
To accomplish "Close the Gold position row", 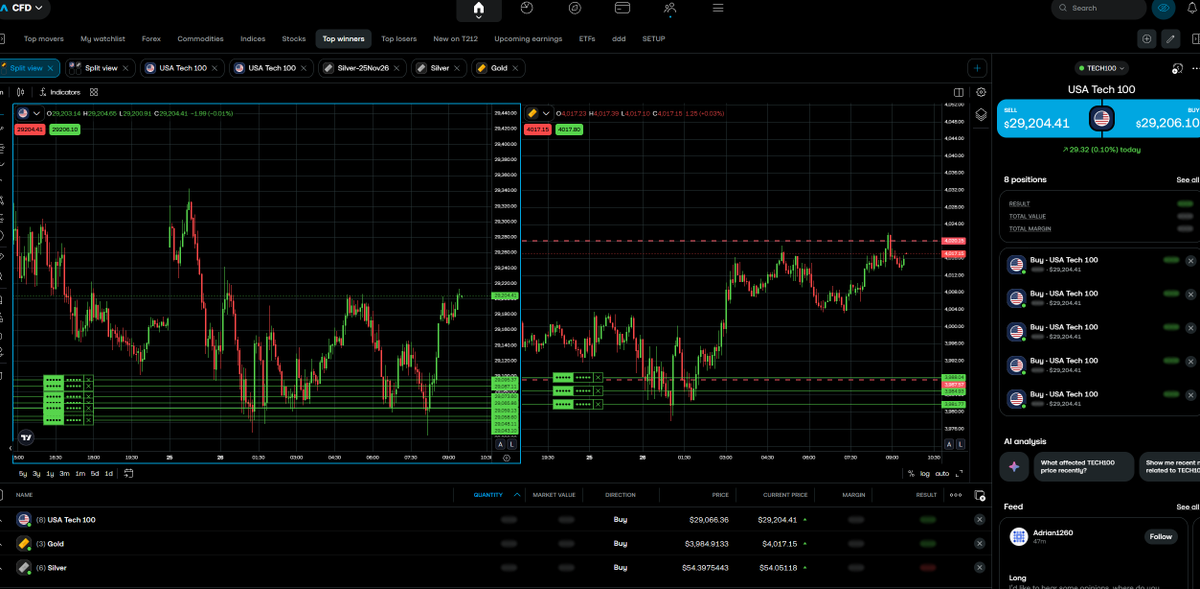I will pyautogui.click(x=979, y=544).
